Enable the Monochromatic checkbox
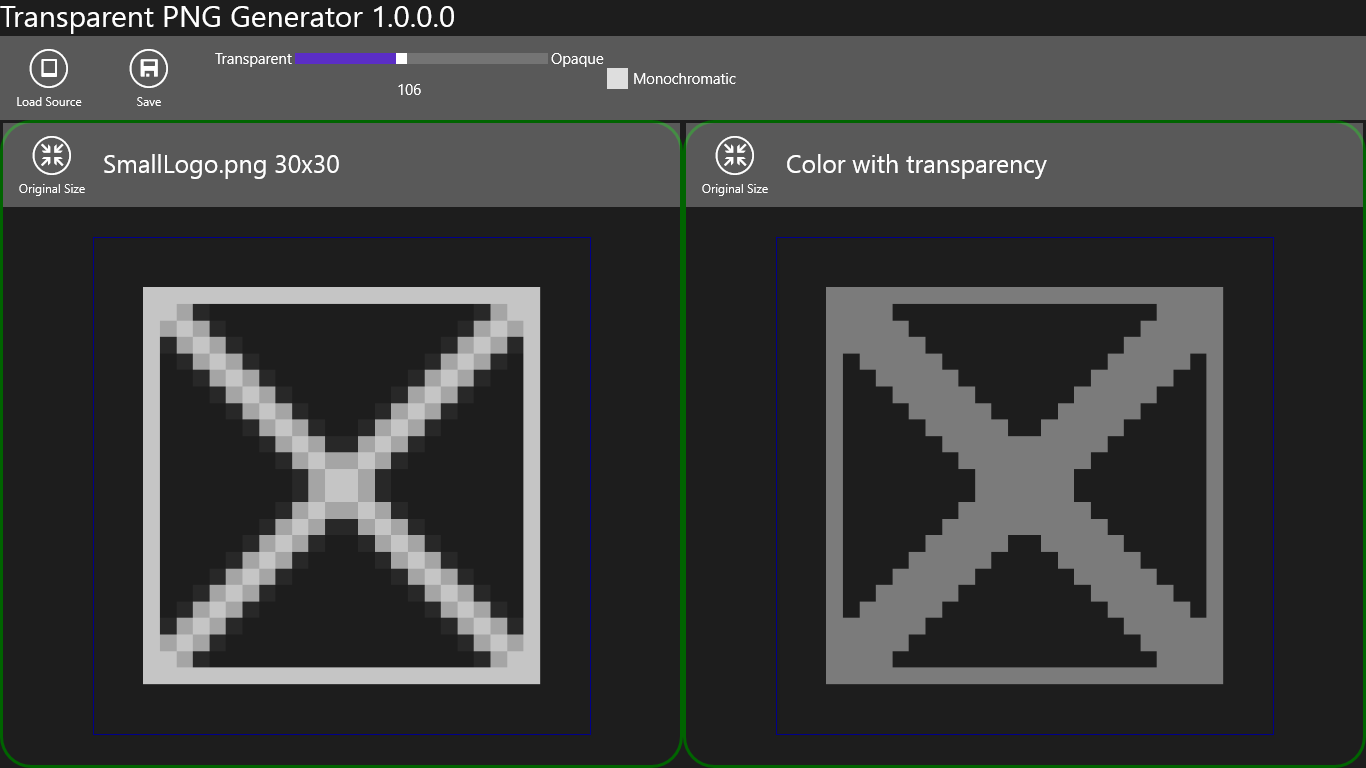Image resolution: width=1366 pixels, height=768 pixels. click(617, 79)
